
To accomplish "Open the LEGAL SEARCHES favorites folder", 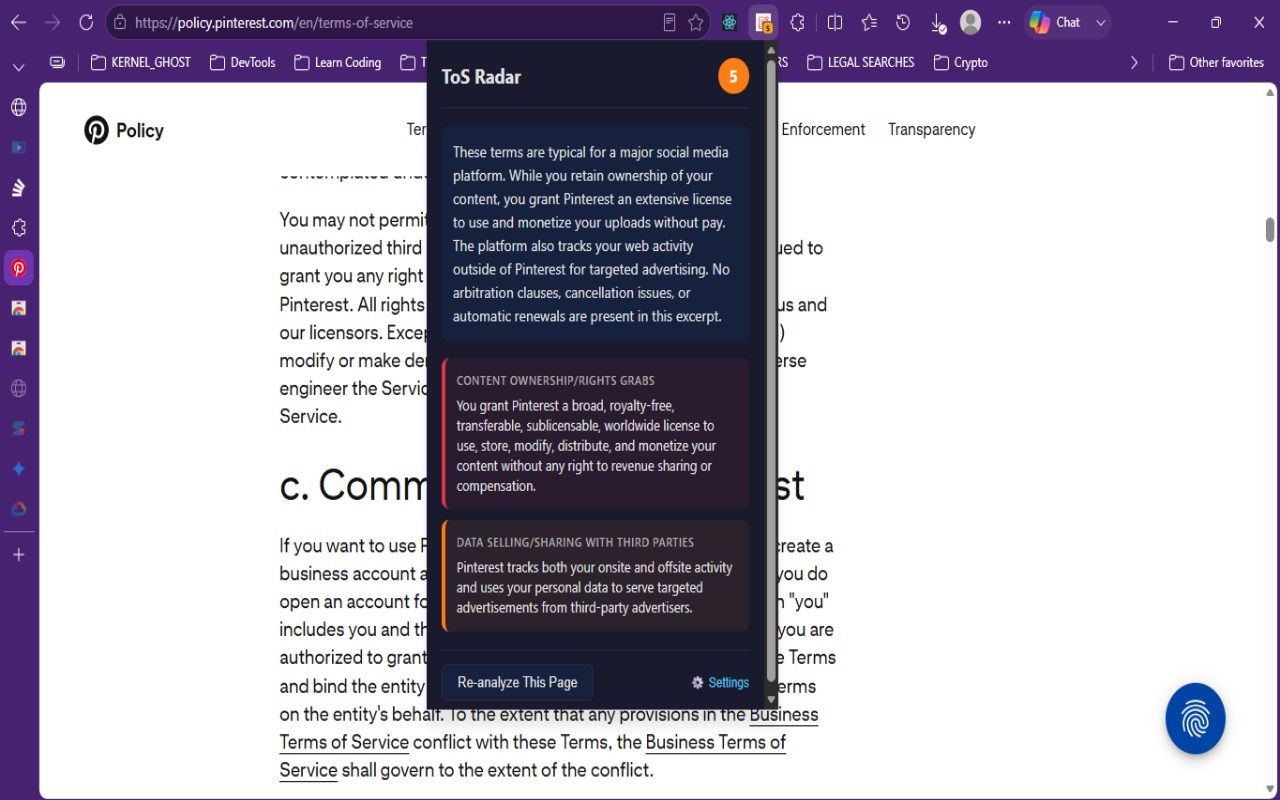I will (860, 62).
